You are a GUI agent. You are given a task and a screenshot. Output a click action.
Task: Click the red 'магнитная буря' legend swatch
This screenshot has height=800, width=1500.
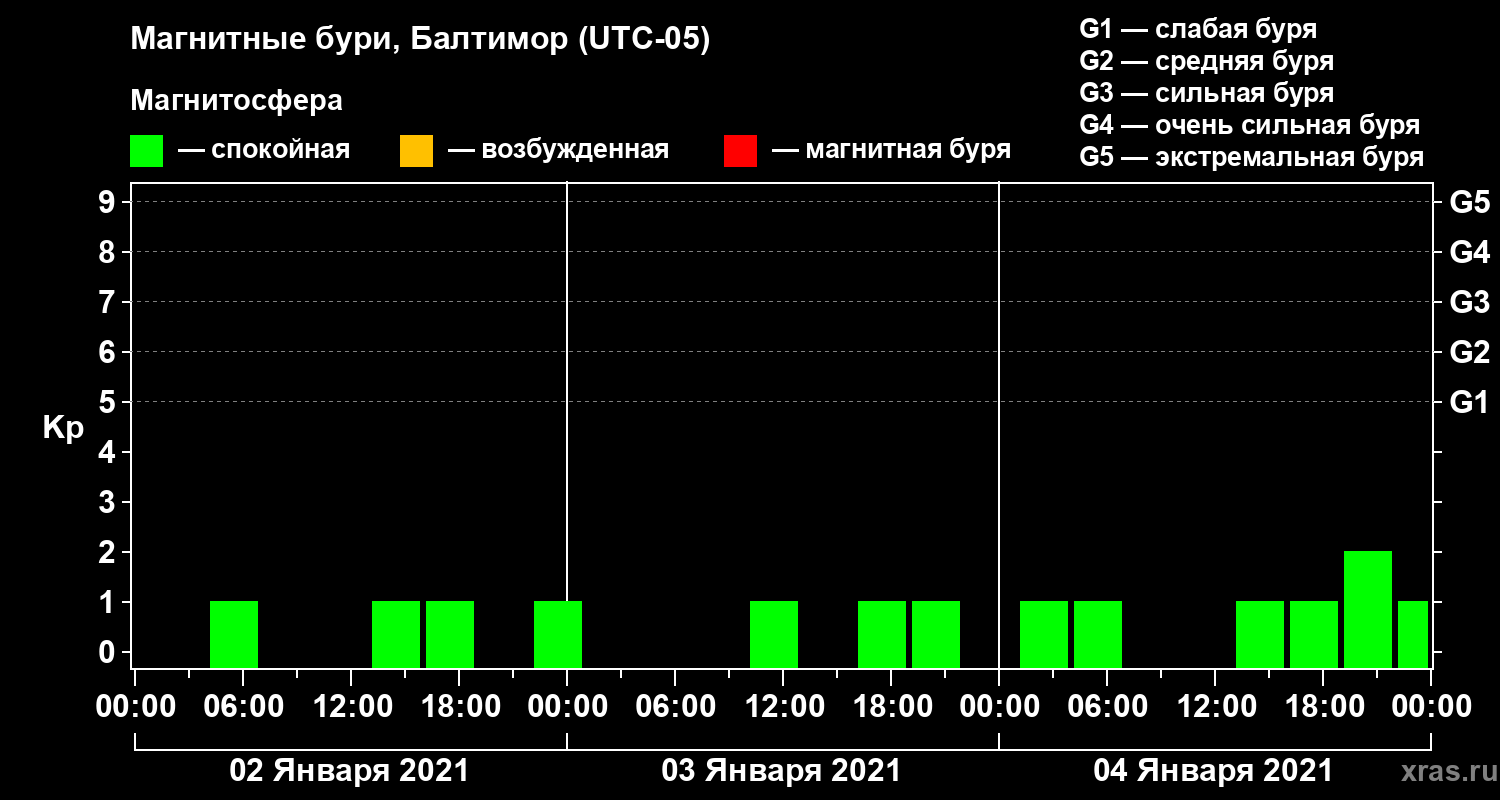pyautogui.click(x=740, y=151)
